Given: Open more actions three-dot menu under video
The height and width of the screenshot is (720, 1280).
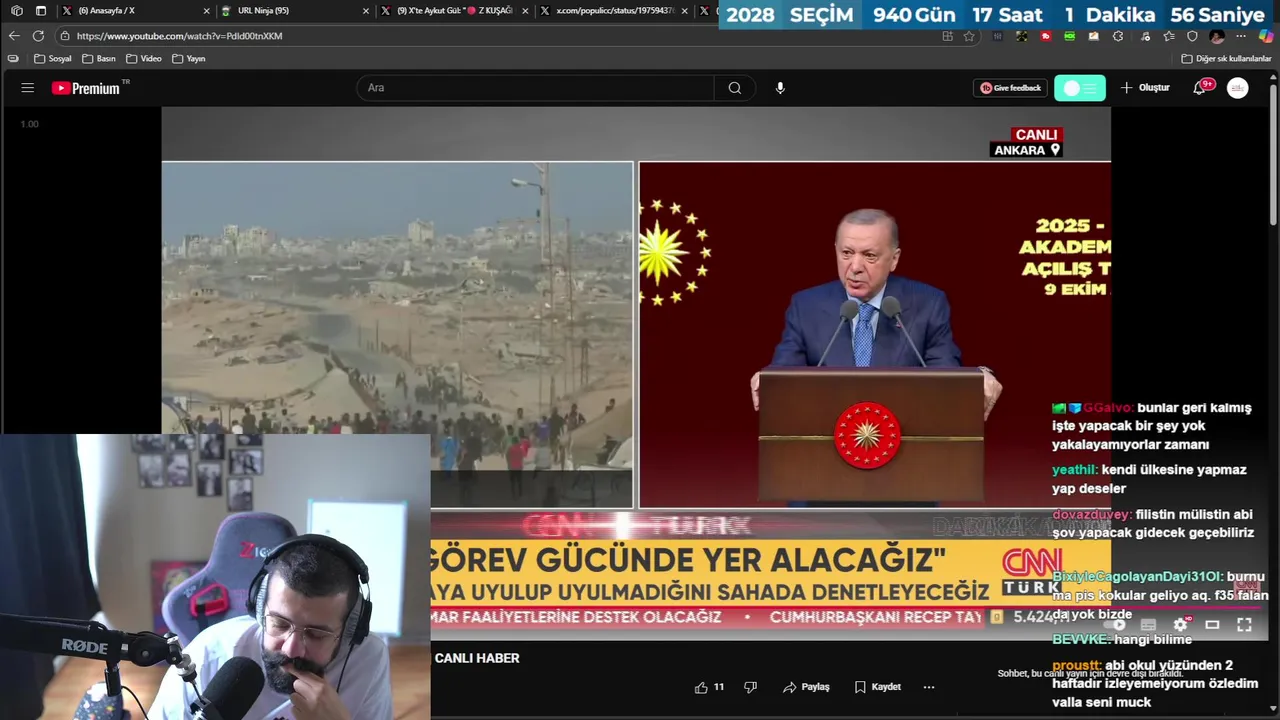Looking at the screenshot, I should (x=929, y=687).
